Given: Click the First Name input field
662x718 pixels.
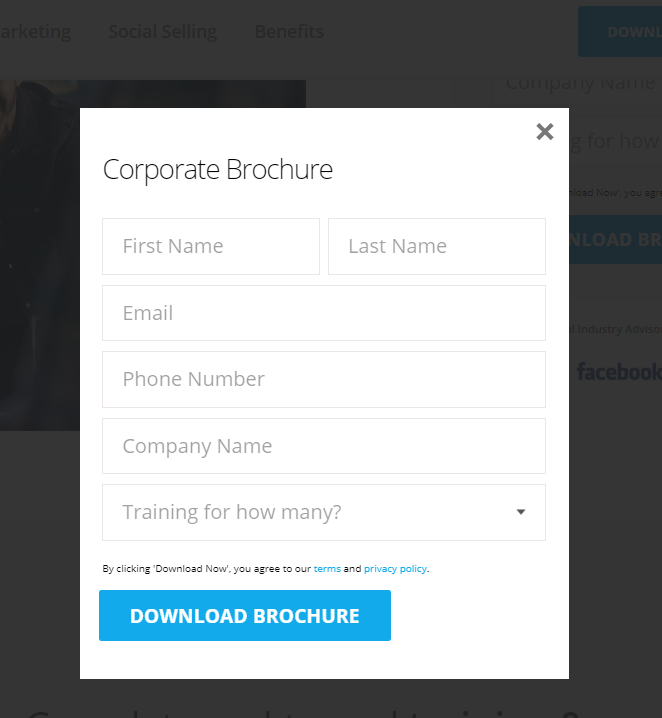Looking at the screenshot, I should coord(211,246).
